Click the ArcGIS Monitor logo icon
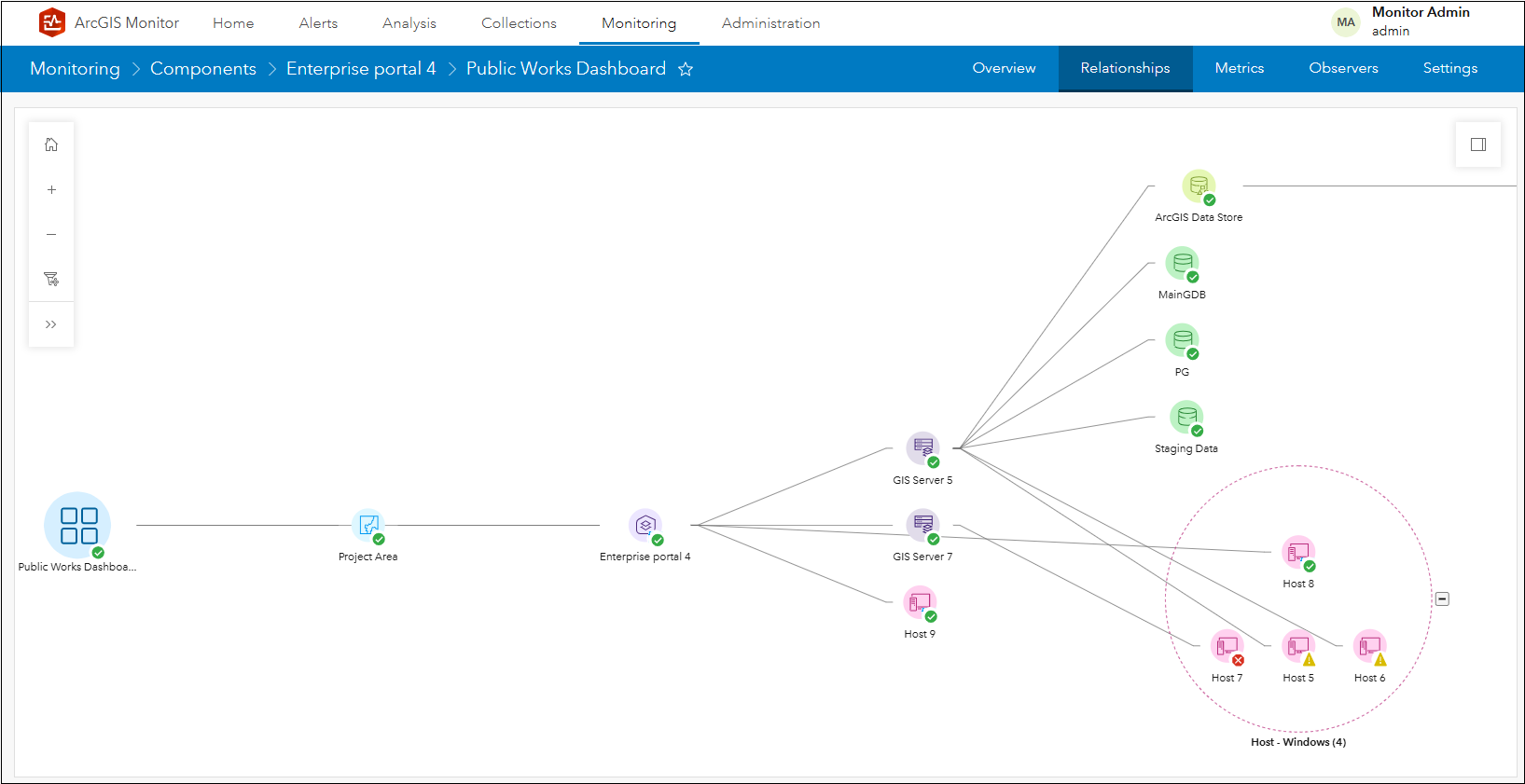 pyautogui.click(x=52, y=22)
